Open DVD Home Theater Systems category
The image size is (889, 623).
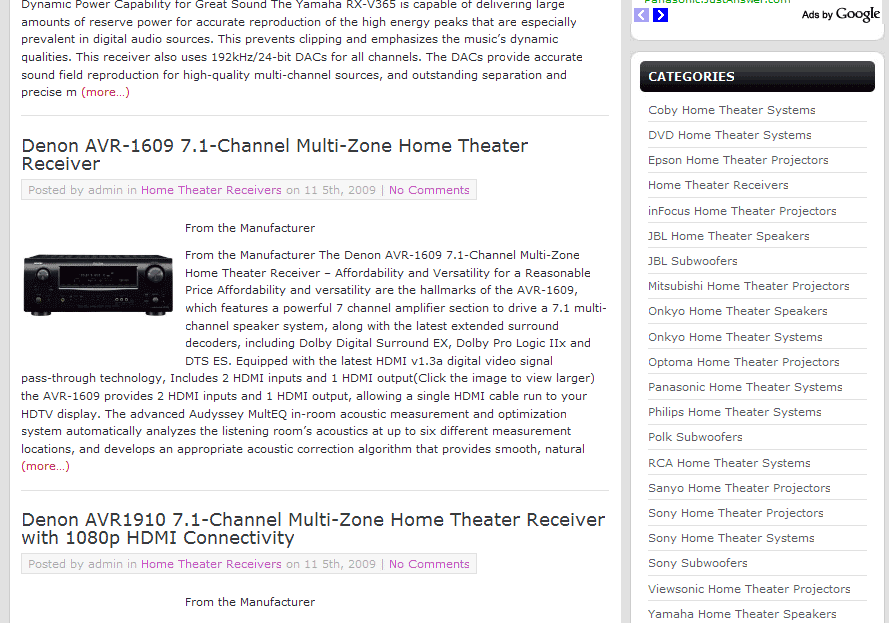pos(730,135)
